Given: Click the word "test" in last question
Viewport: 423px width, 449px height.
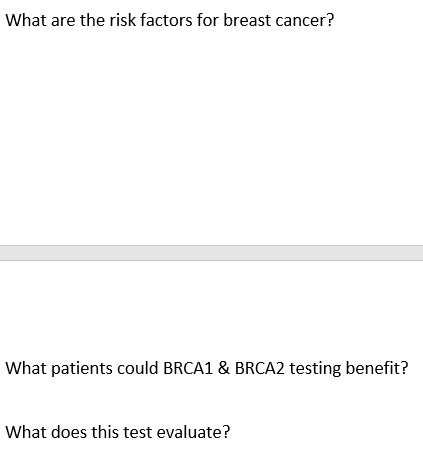Looking at the screenshot, I should pyautogui.click(x=138, y=432).
